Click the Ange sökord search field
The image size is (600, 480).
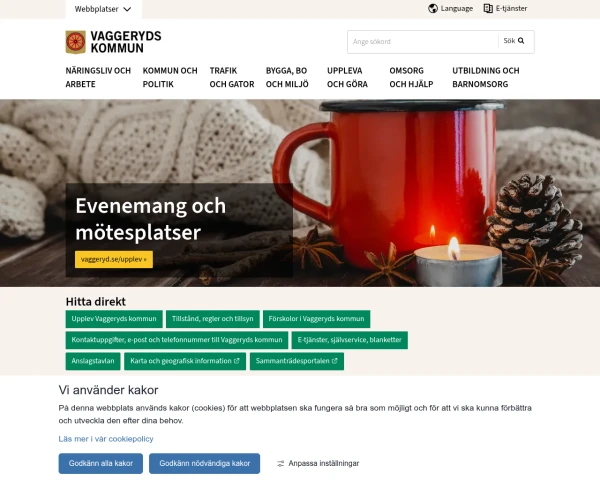(423, 42)
